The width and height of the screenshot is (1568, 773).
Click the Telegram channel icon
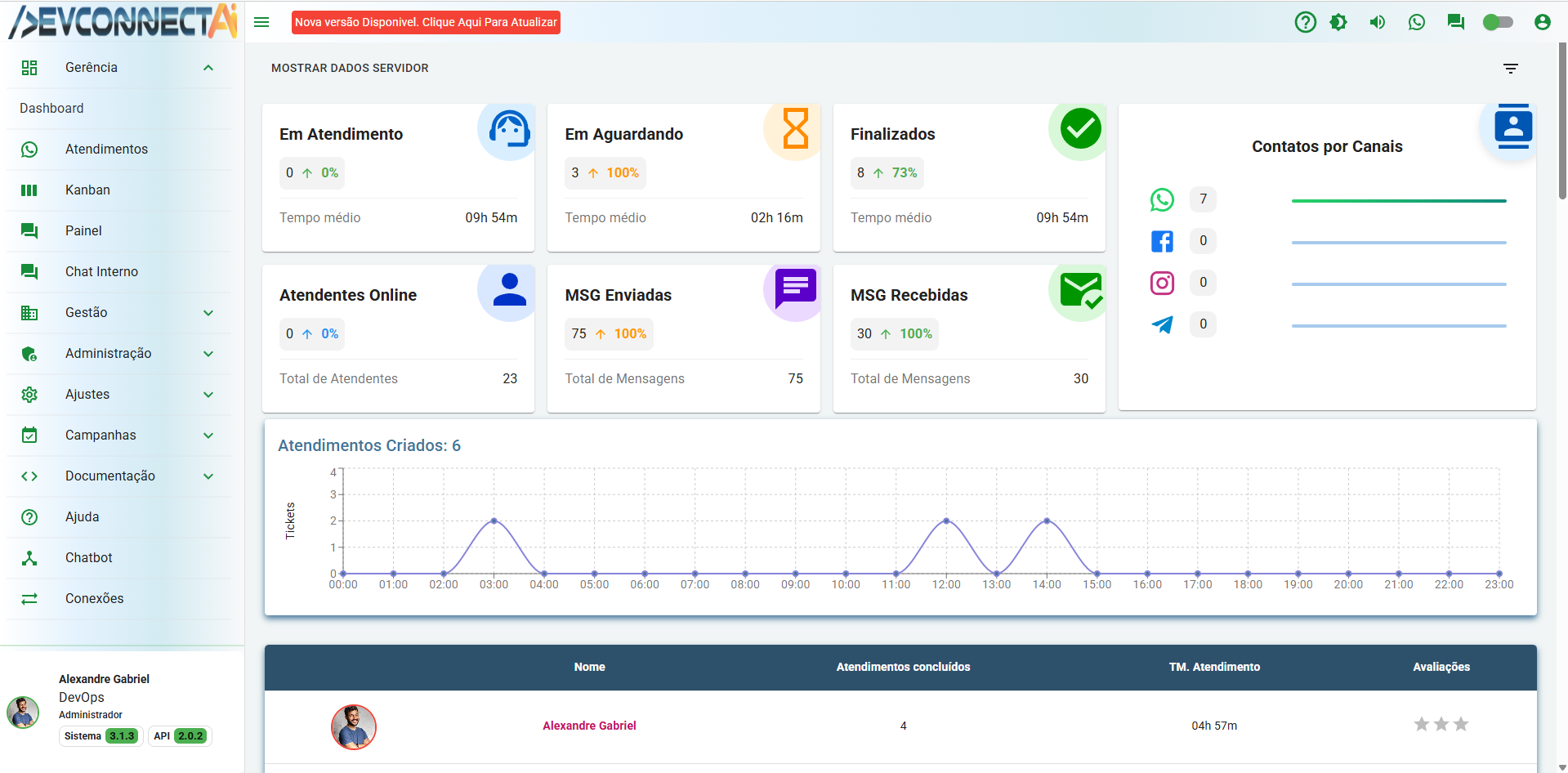[1162, 324]
